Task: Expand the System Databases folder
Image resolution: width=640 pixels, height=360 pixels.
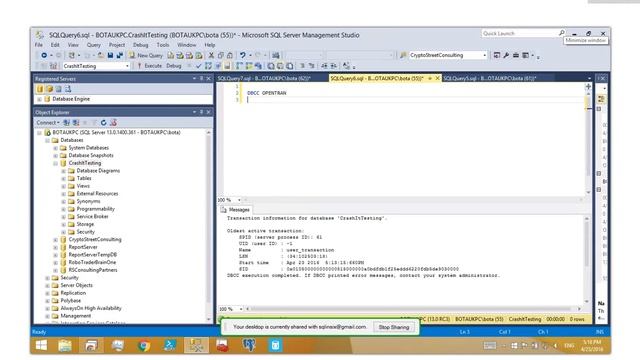Action: [56, 148]
